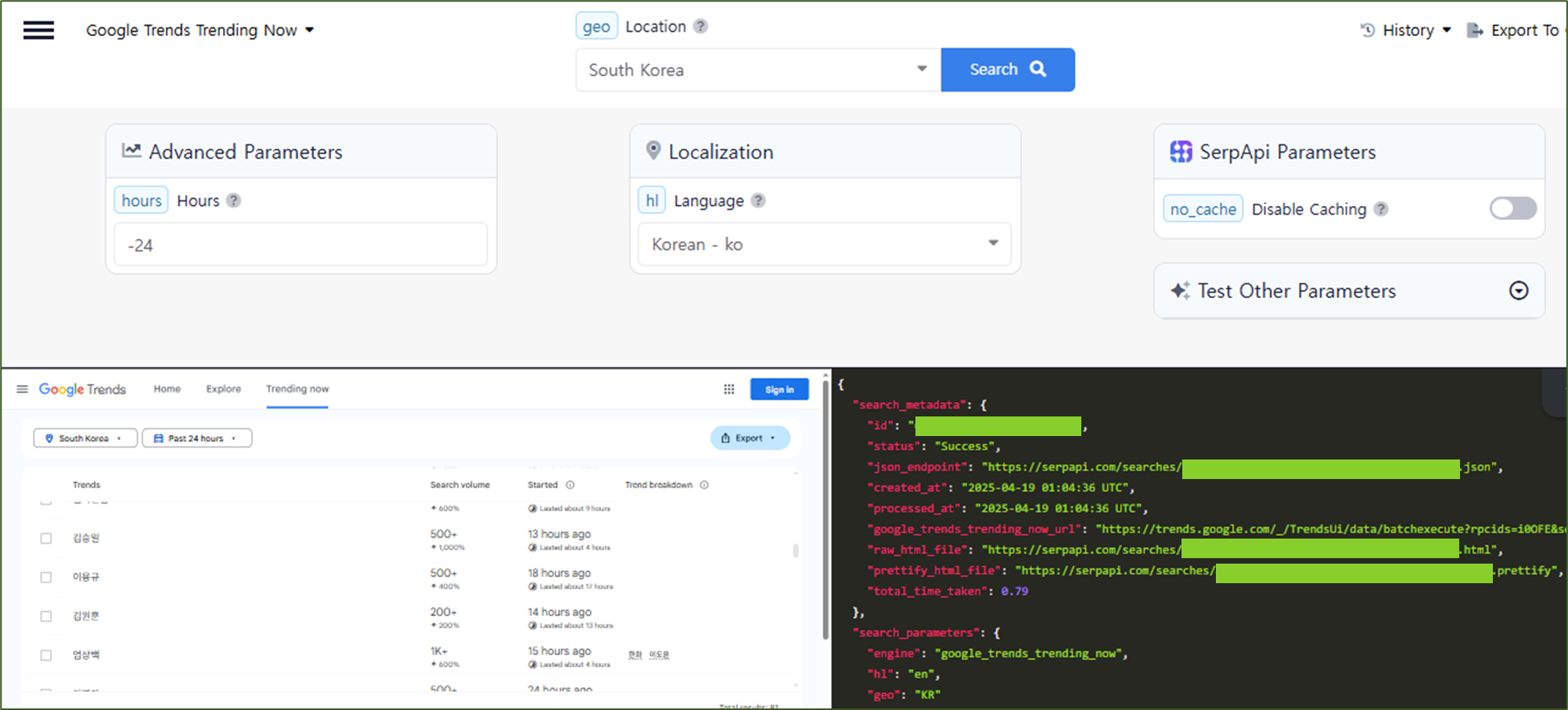The image size is (1568, 710).
Task: Click the raw_html_file URL in JSON output
Action: (x=1240, y=550)
